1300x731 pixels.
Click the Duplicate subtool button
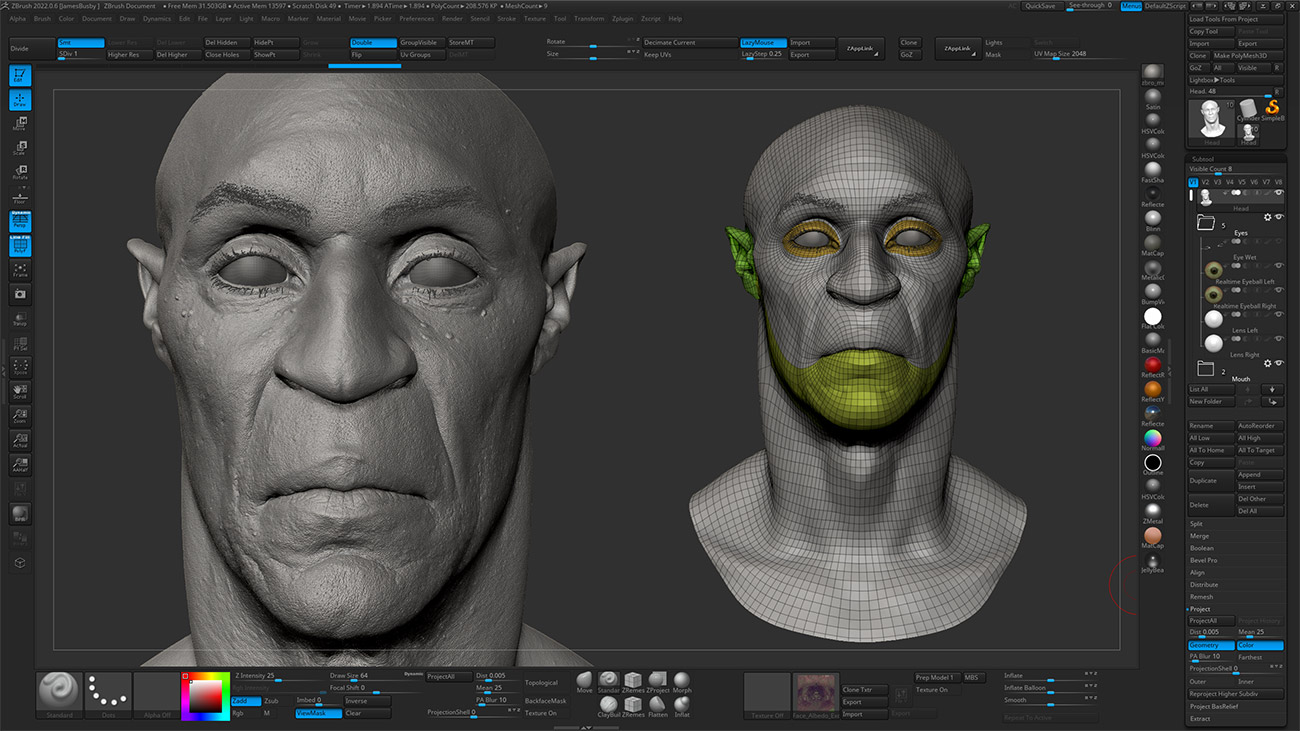click(1210, 480)
